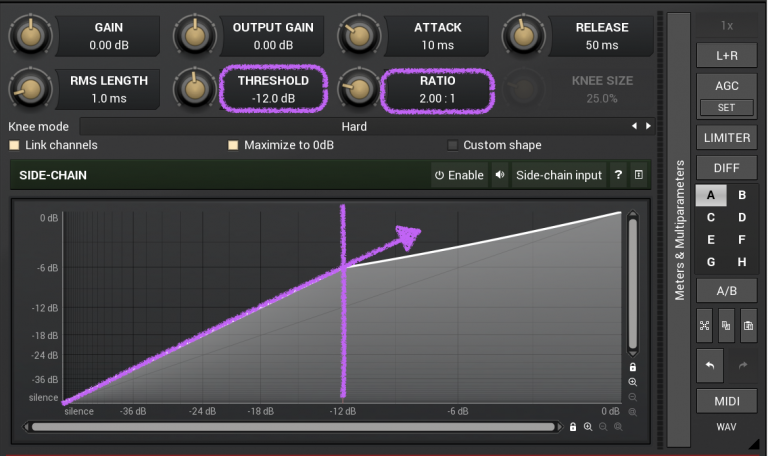Screen dimensions: 768x456
Task: Click the side-chain listen speaker icon
Action: pos(500,175)
